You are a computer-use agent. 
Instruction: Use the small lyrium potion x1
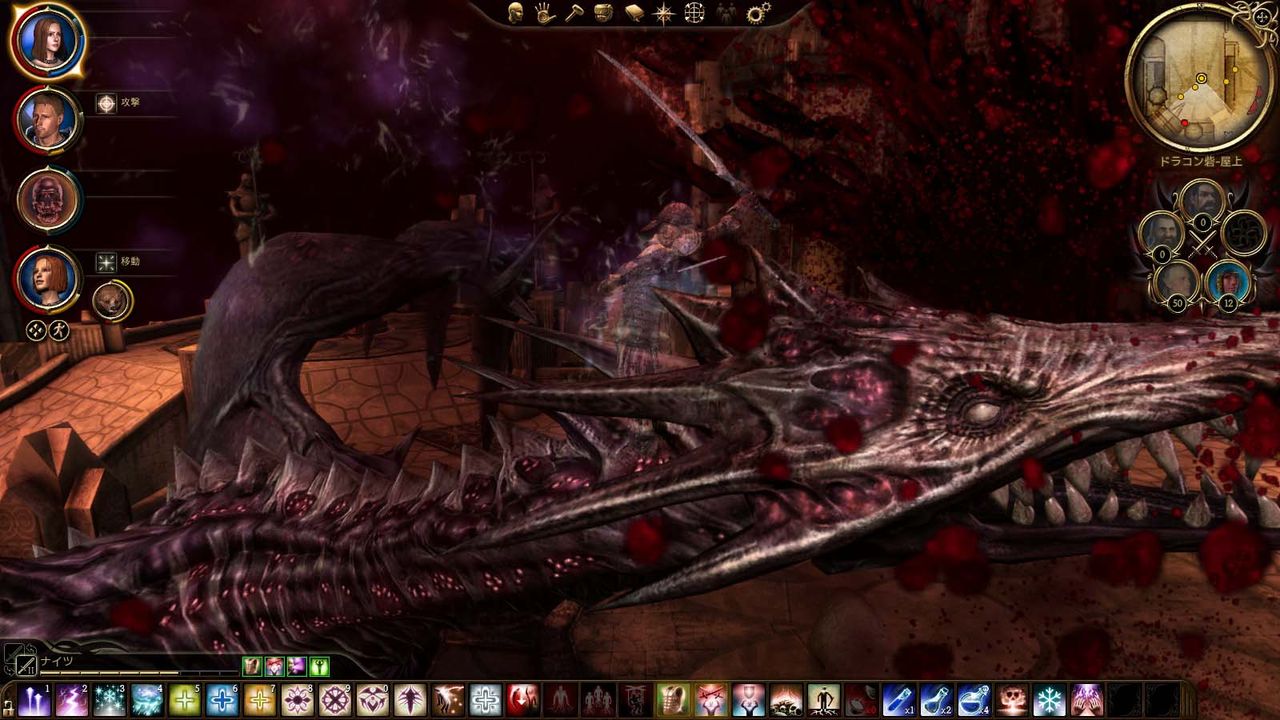point(899,700)
